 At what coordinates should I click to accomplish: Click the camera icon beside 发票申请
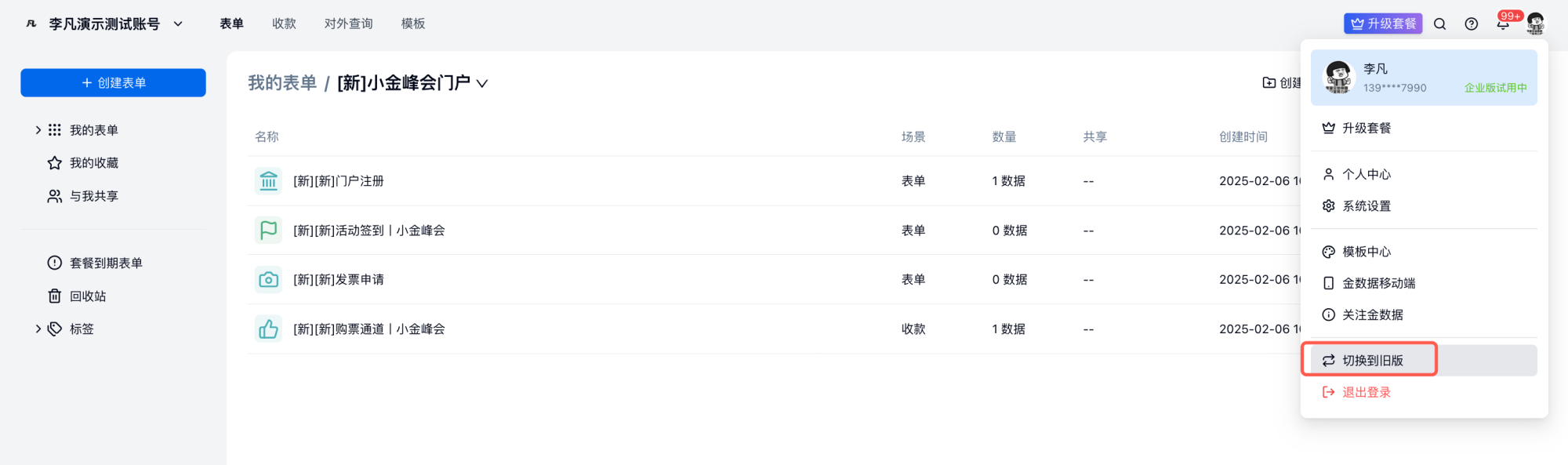point(268,280)
